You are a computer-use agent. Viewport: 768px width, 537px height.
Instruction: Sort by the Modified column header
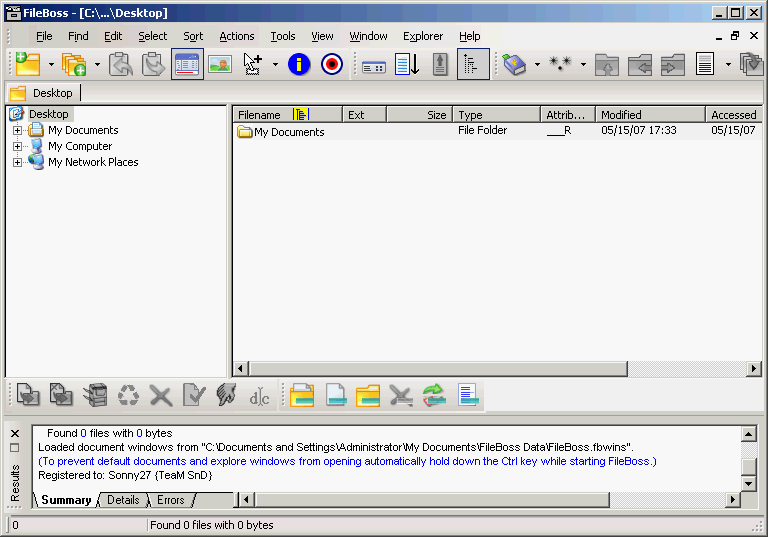pyautogui.click(x=650, y=115)
